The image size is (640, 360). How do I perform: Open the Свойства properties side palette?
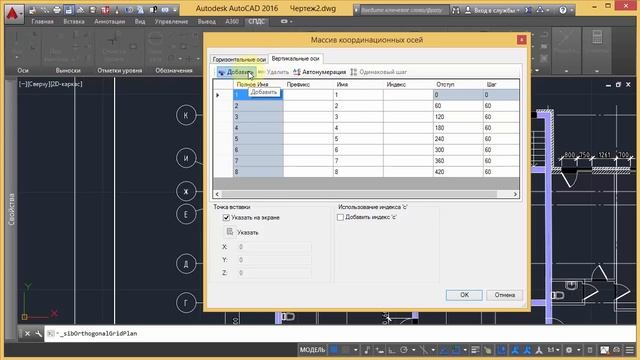[11, 209]
